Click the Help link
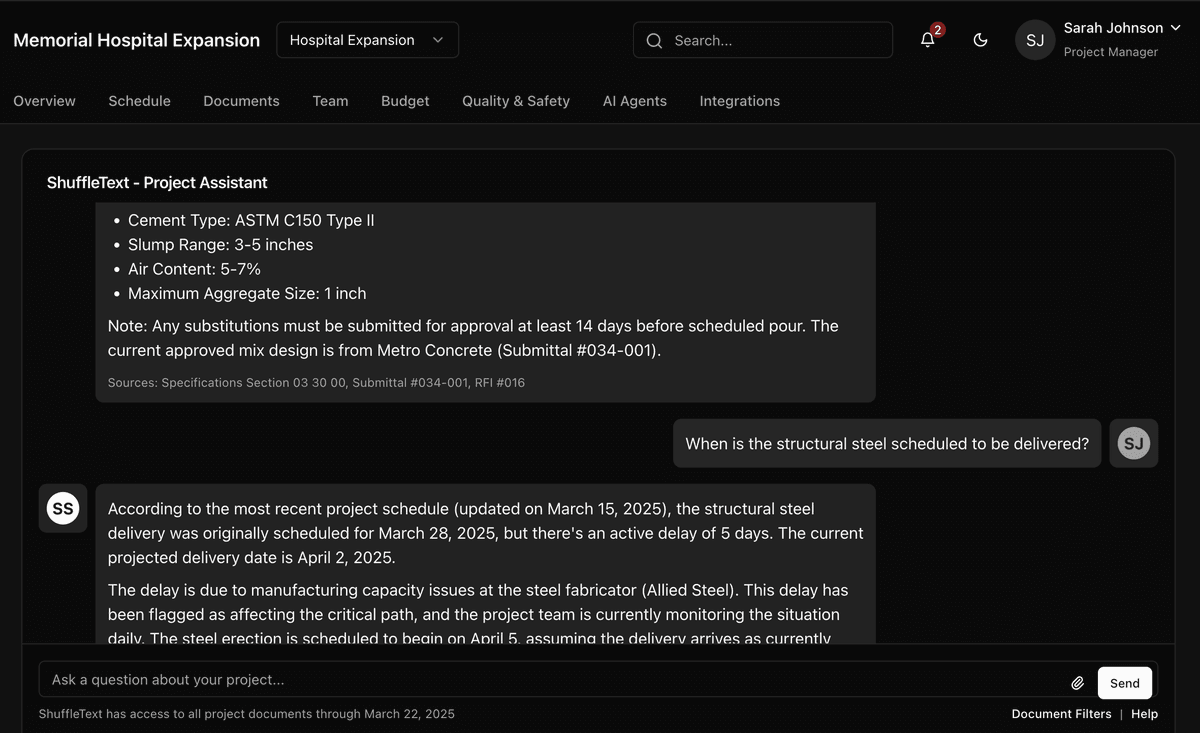The image size is (1200, 733). (x=1144, y=714)
